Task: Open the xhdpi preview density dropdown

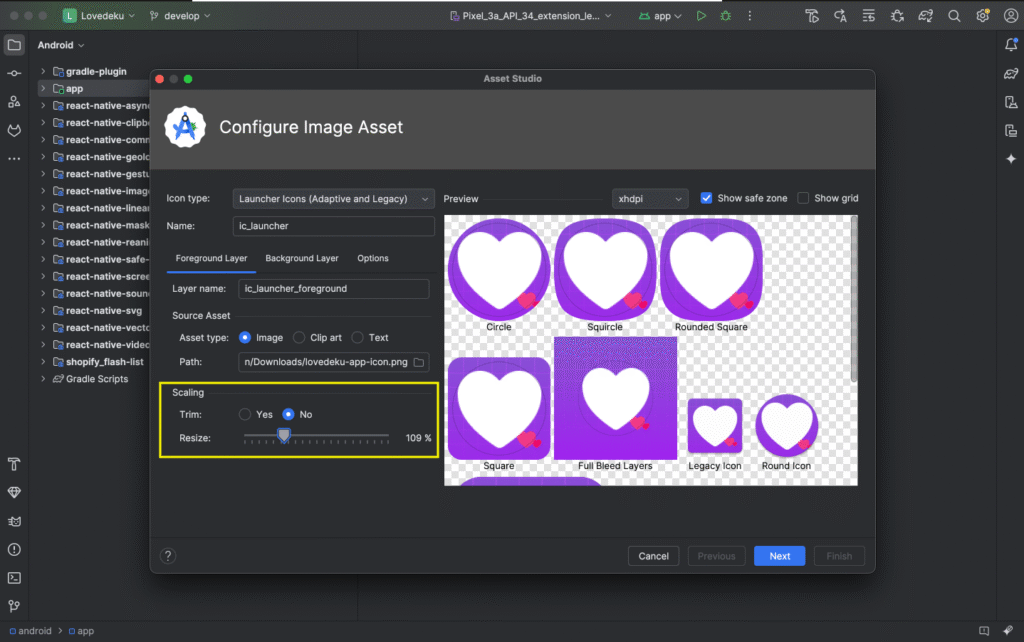Action: pos(650,199)
